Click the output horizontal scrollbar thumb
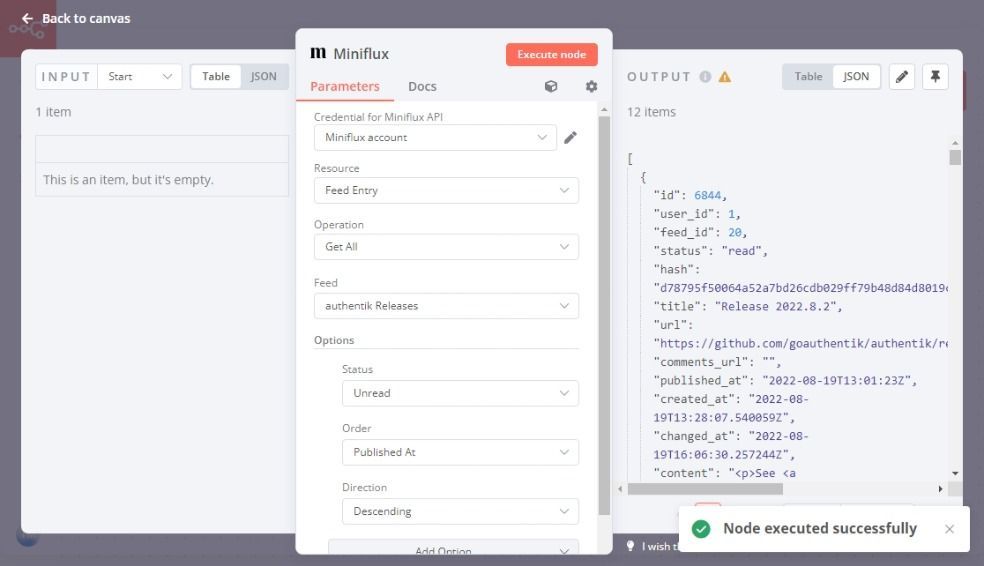 tap(705, 489)
